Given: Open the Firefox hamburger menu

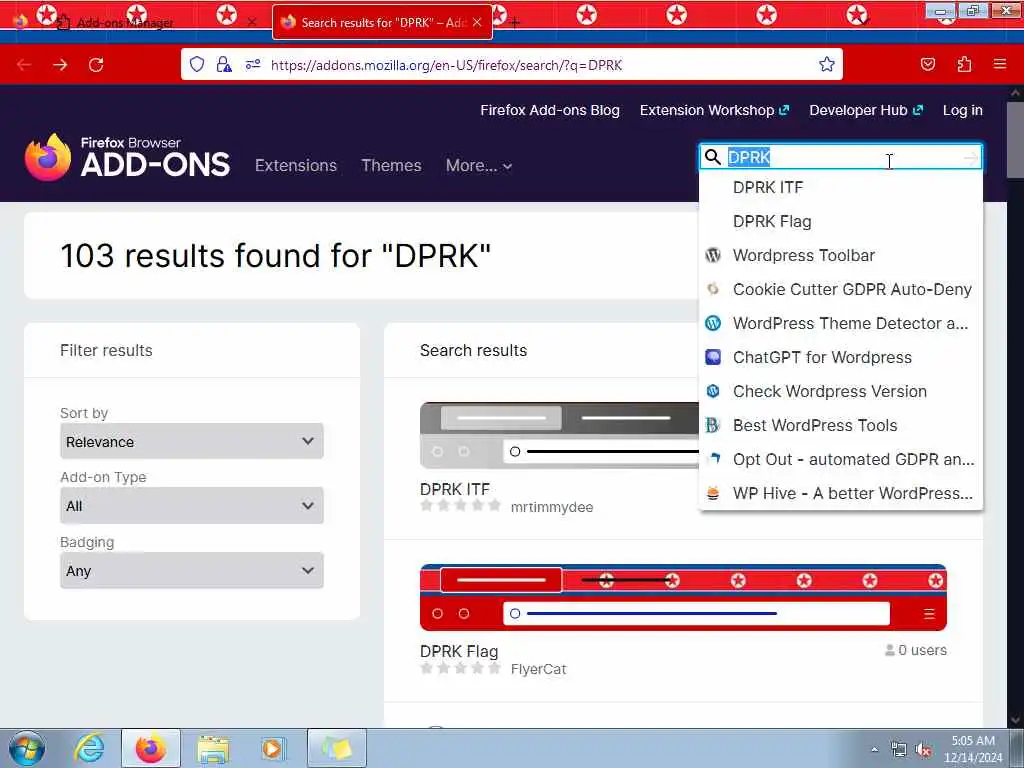Looking at the screenshot, I should [x=999, y=64].
